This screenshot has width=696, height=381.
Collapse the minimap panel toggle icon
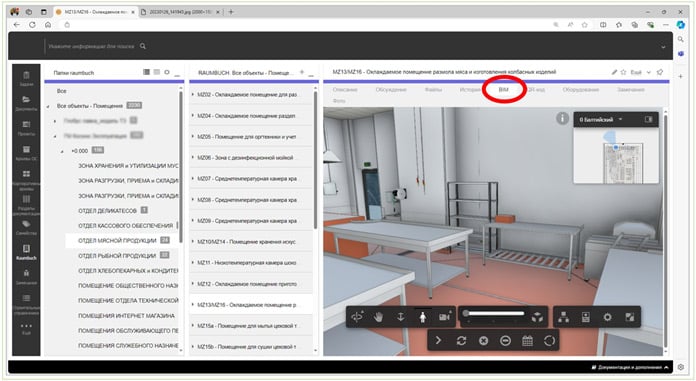649,119
